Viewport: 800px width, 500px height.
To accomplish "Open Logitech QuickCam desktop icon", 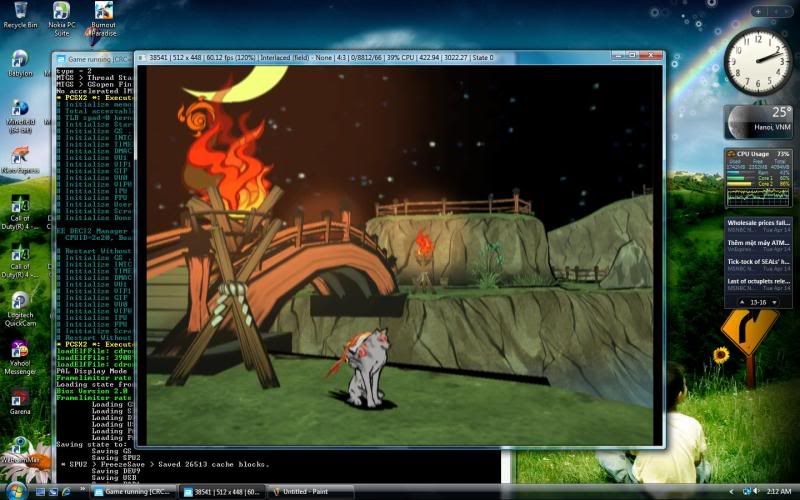I will (20, 309).
